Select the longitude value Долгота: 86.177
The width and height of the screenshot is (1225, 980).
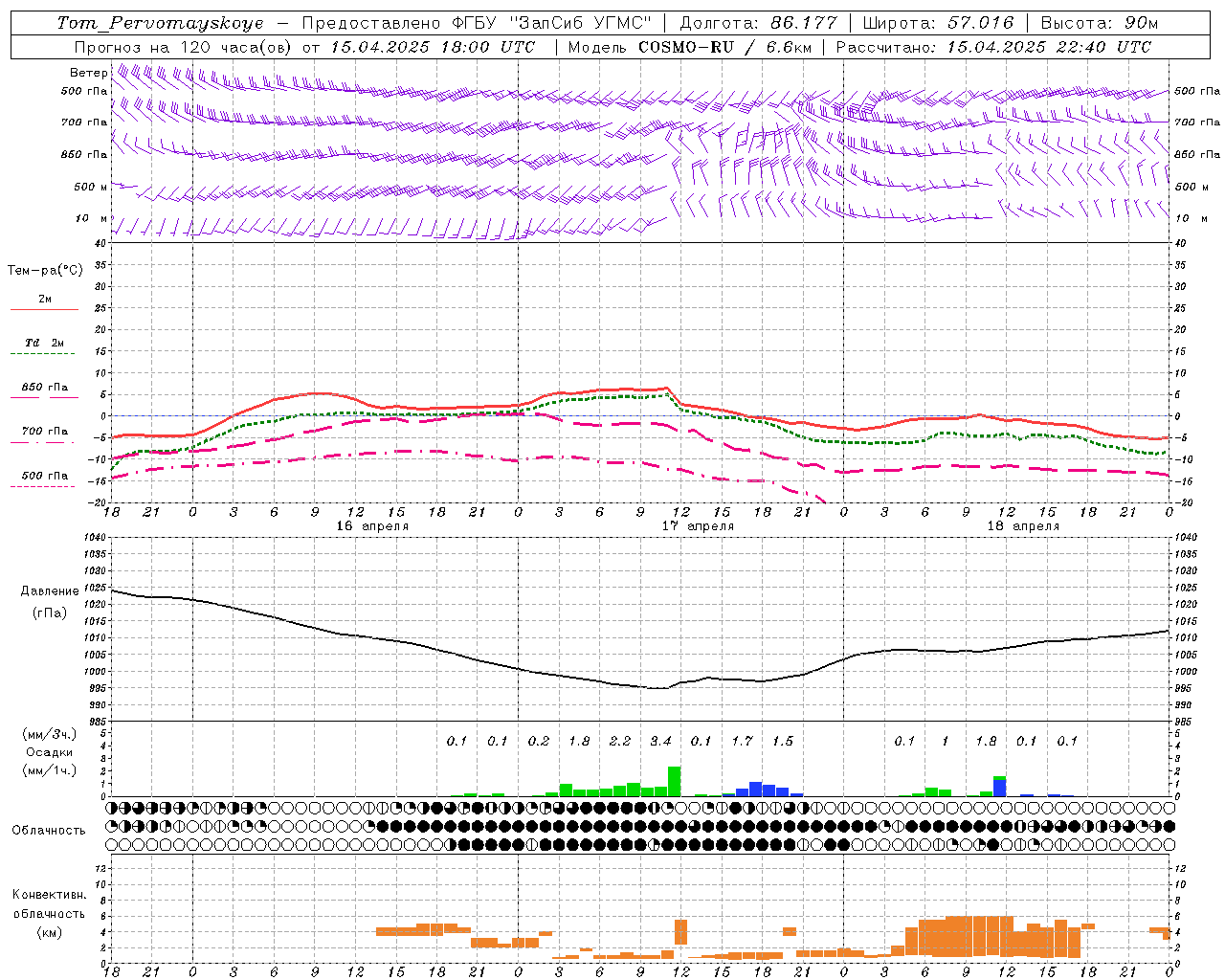pyautogui.click(x=758, y=23)
